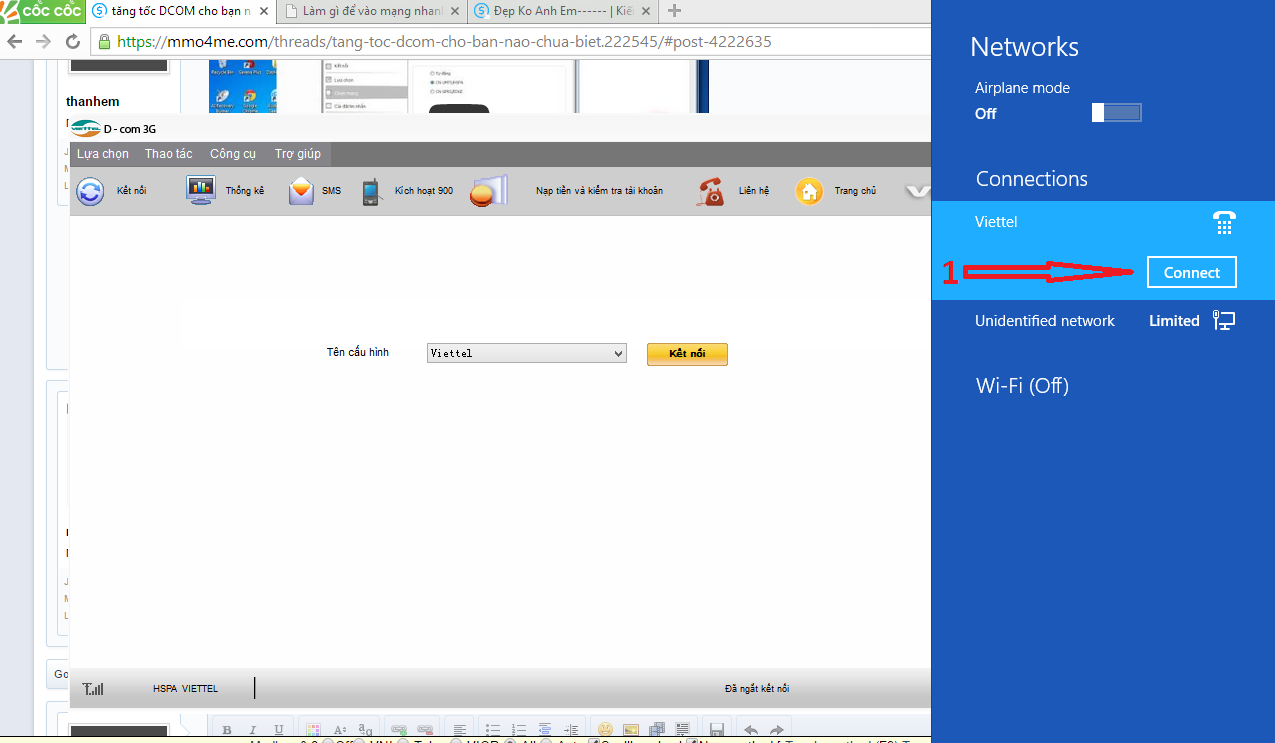Open a new browser tab
The image size is (1275, 743).
pyautogui.click(x=674, y=11)
